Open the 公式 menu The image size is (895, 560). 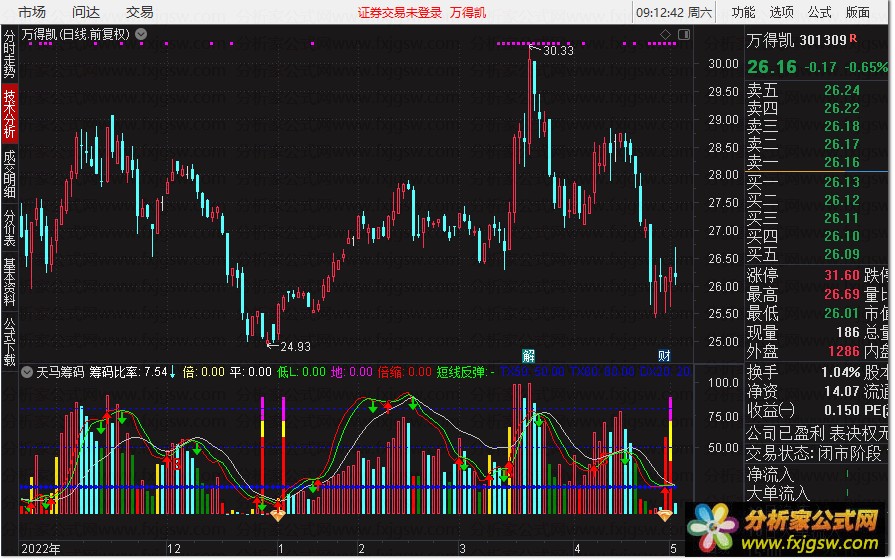[x=820, y=12]
